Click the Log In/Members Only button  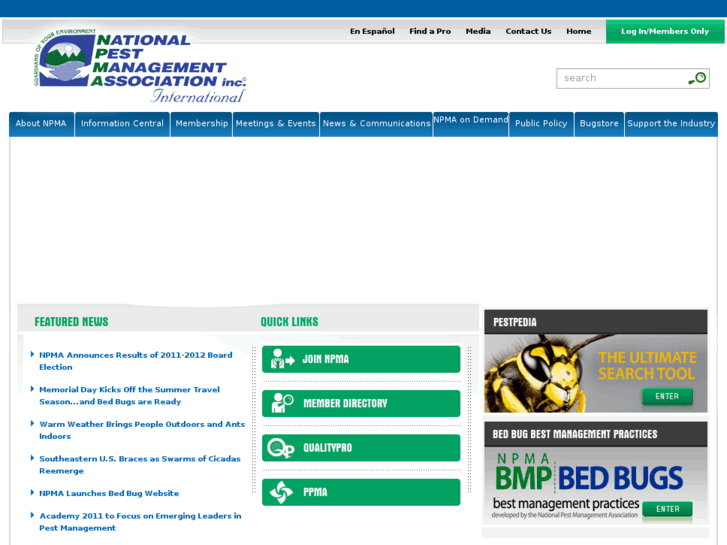coord(665,32)
